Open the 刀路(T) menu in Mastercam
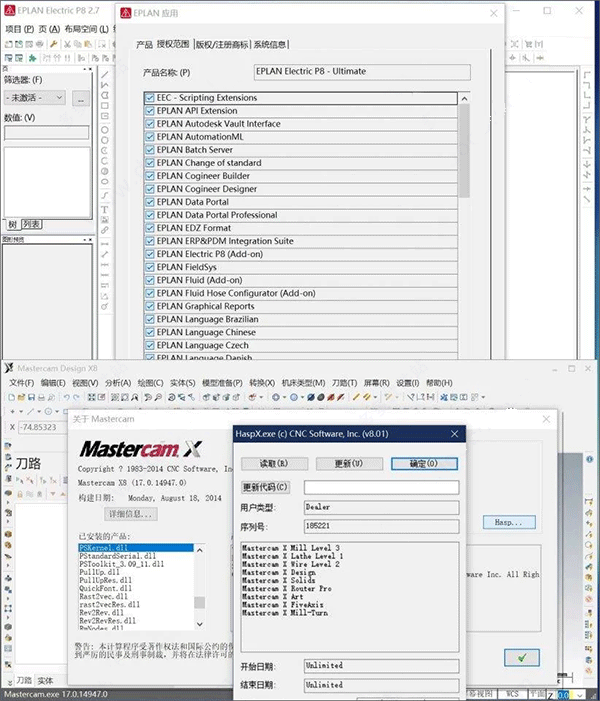600x701 pixels. point(344,383)
